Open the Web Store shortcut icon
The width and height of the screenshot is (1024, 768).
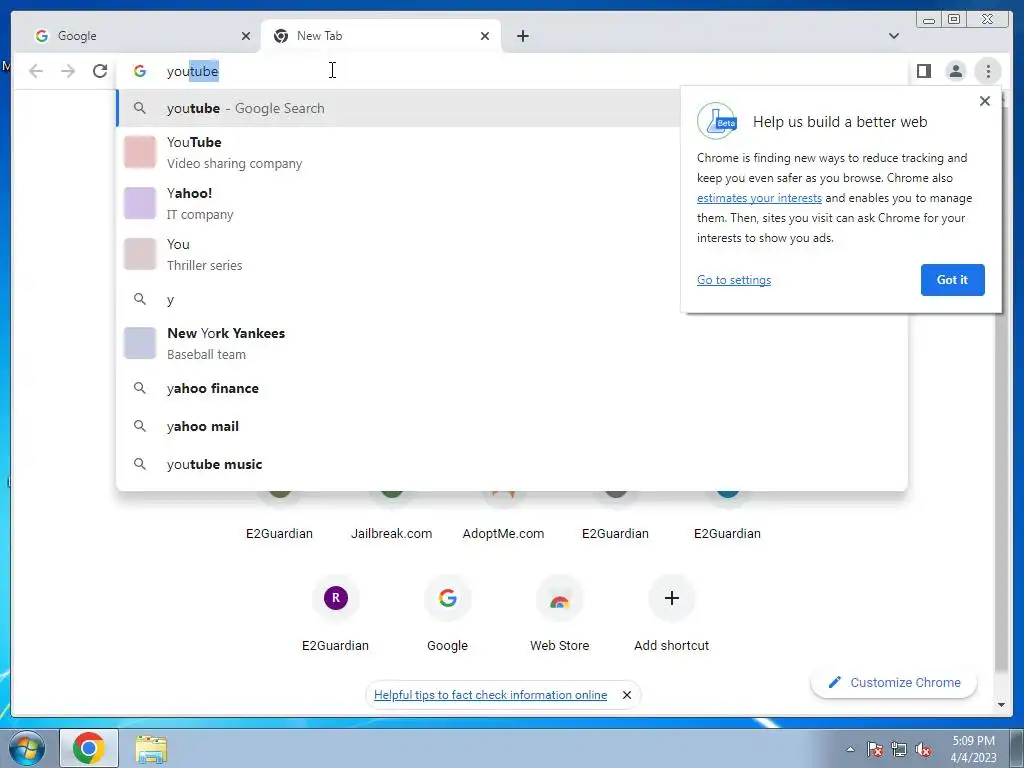tap(559, 598)
